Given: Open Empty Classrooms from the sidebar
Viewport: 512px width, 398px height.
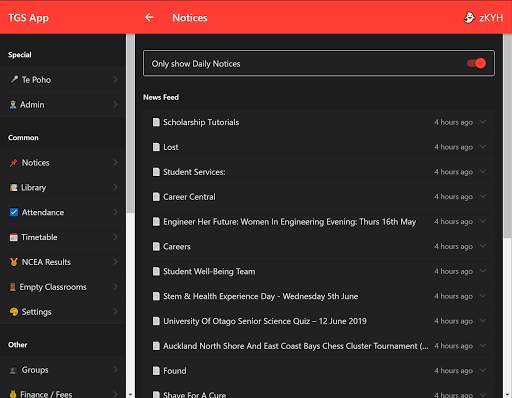Looking at the screenshot, I should click(x=63, y=287).
